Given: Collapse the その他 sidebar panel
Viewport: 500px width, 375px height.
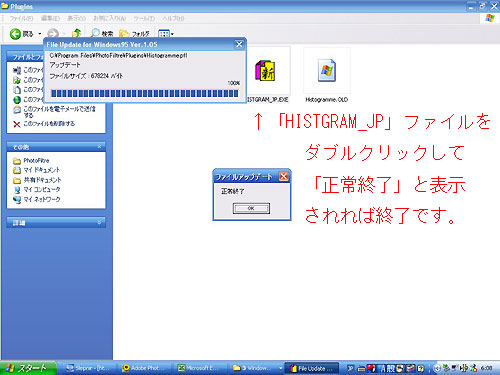Looking at the screenshot, I should click(x=99, y=147).
